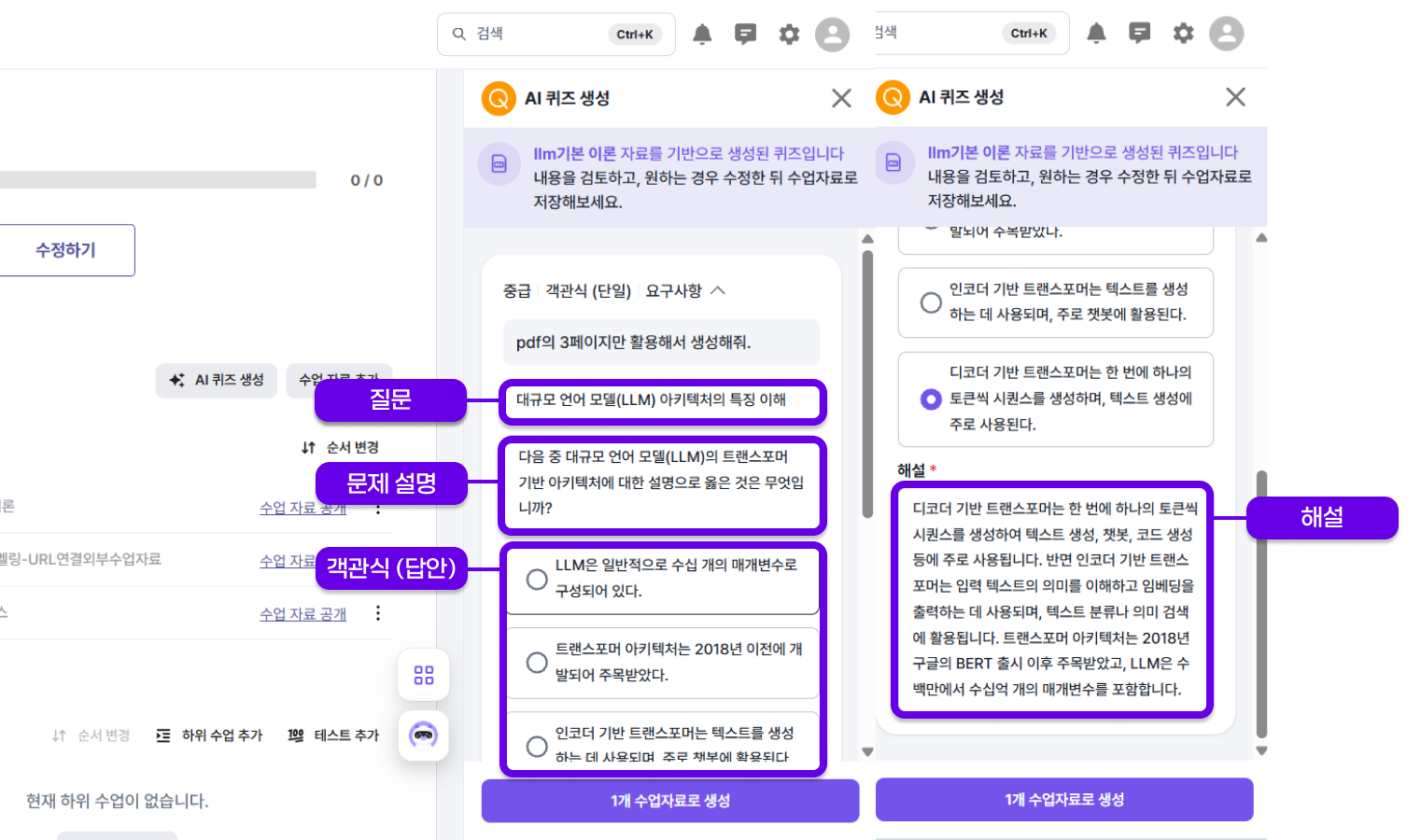Click the AI 퀴즈 생성 button
Image resolution: width=1421 pixels, height=840 pixels.
[217, 380]
